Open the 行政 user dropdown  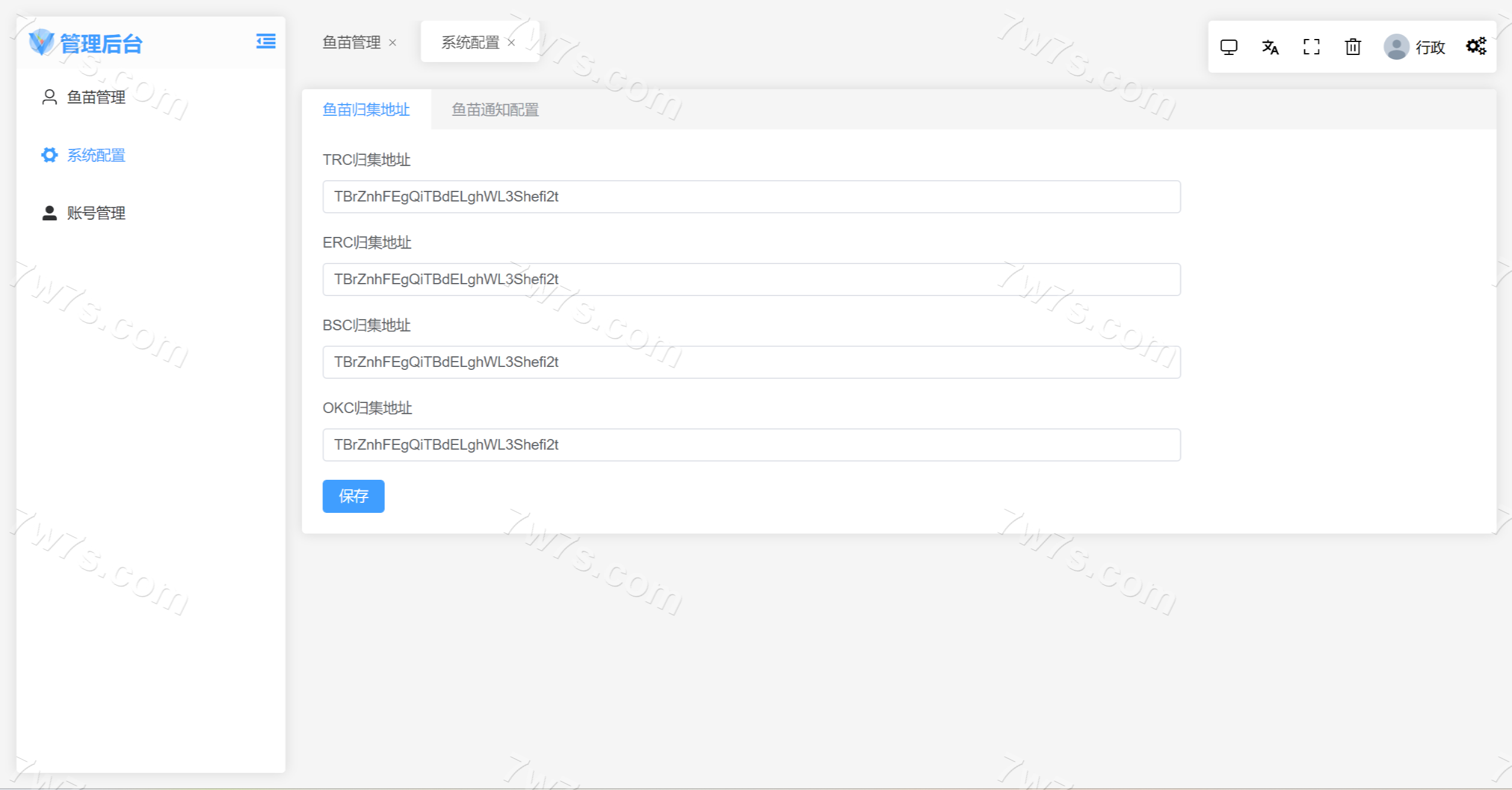point(1430,47)
